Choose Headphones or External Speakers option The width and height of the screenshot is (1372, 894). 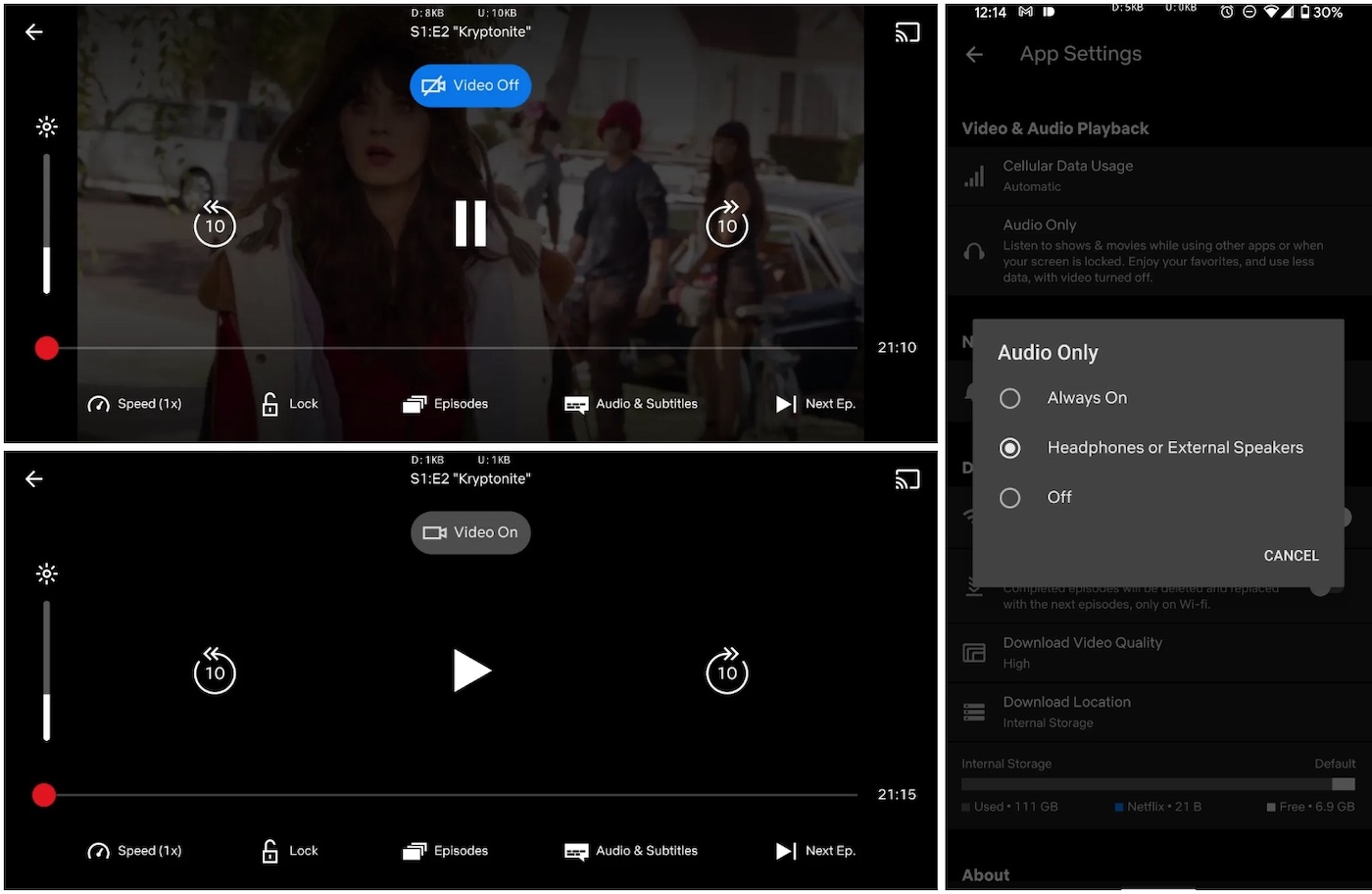(x=1009, y=448)
